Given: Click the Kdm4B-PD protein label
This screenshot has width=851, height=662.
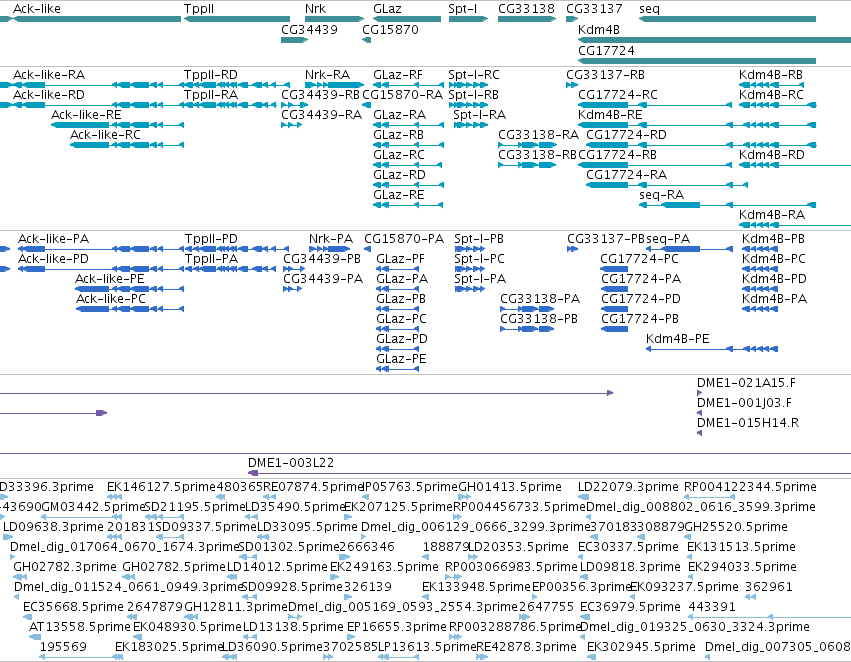Looking at the screenshot, I should [x=774, y=279].
